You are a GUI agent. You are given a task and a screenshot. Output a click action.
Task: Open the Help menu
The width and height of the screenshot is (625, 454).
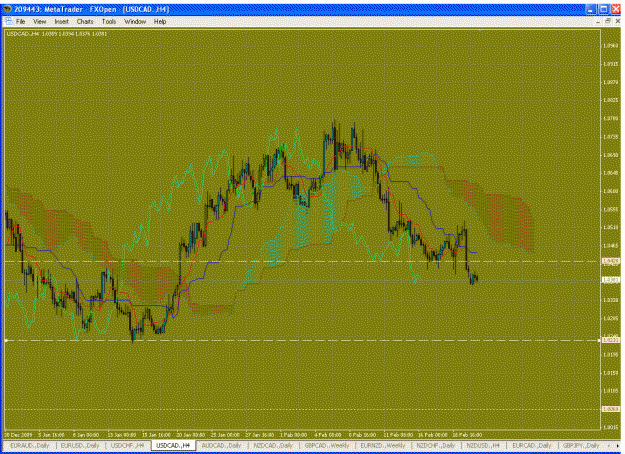pos(160,22)
